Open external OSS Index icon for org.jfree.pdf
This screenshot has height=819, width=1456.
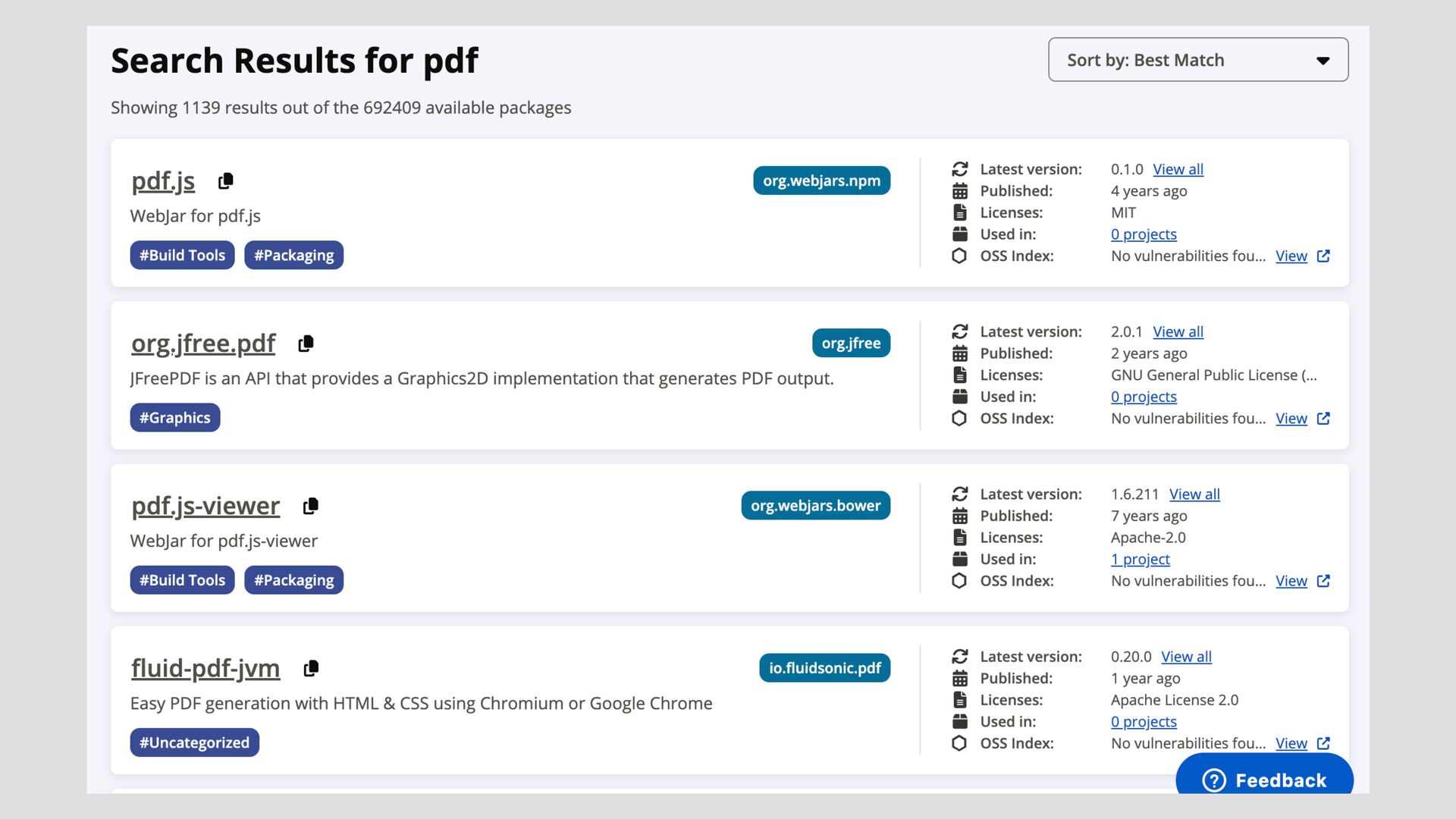1323,419
